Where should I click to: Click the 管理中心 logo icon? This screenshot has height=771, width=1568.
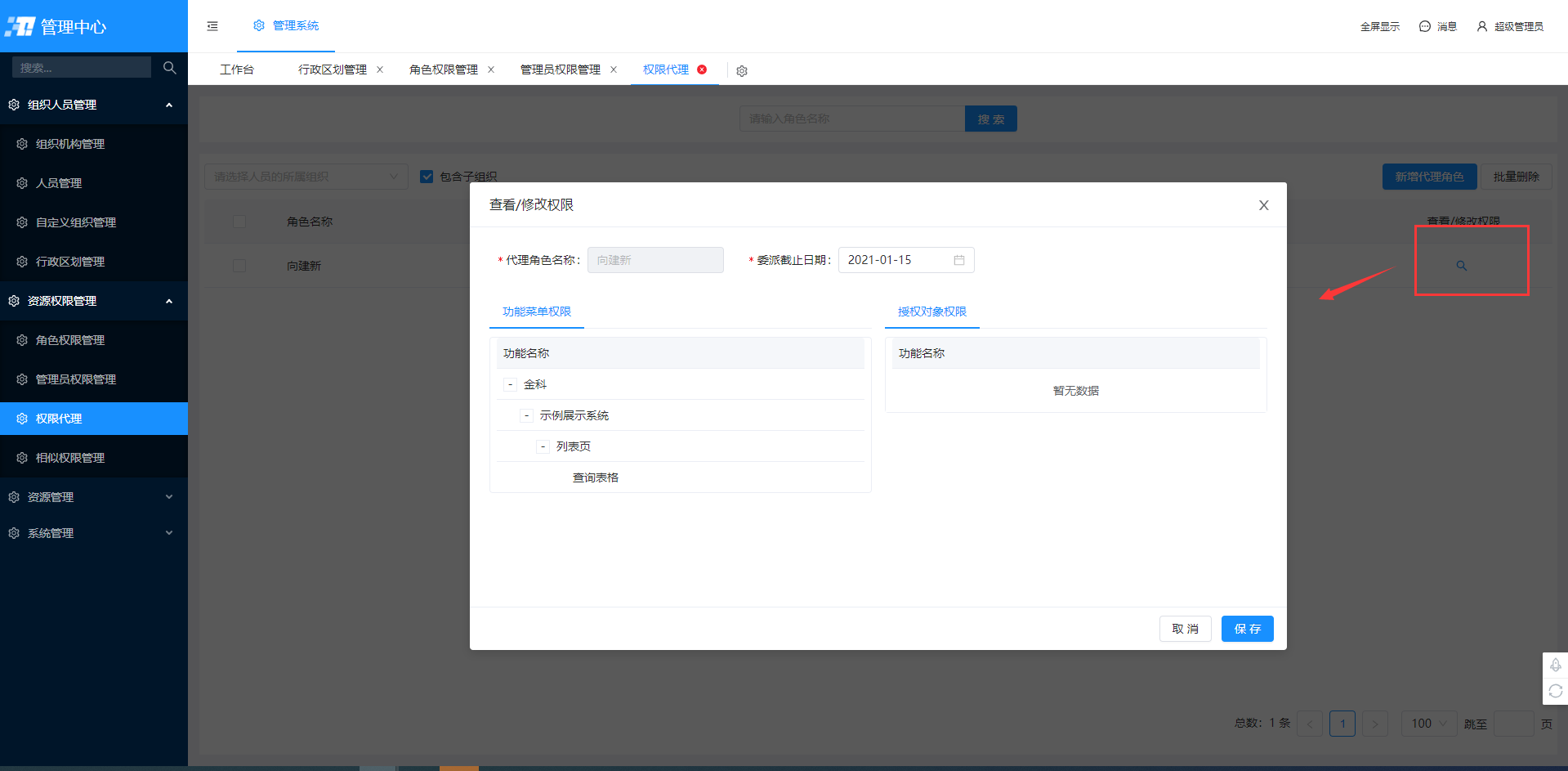pyautogui.click(x=20, y=26)
